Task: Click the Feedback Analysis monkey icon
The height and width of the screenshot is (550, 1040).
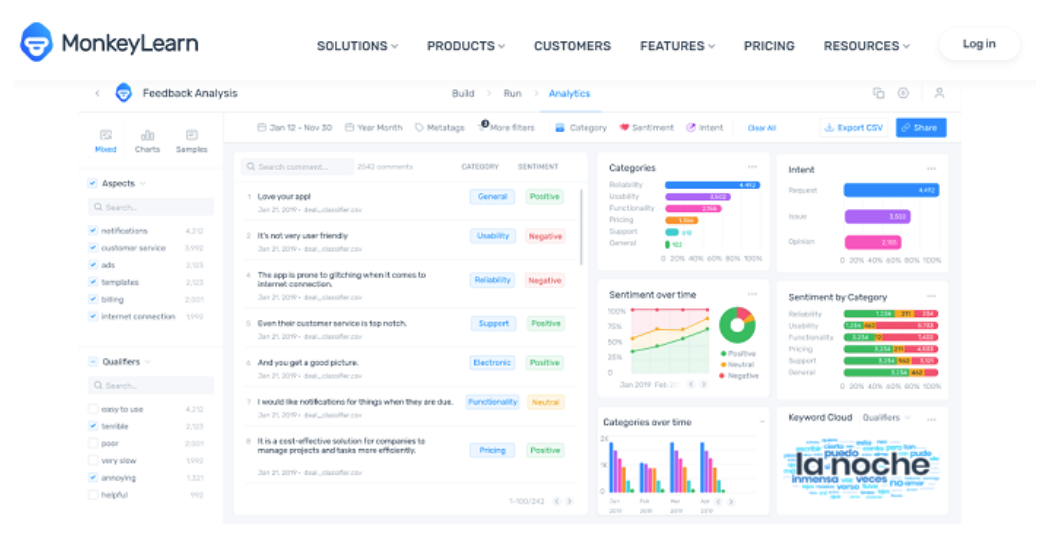Action: coord(123,93)
